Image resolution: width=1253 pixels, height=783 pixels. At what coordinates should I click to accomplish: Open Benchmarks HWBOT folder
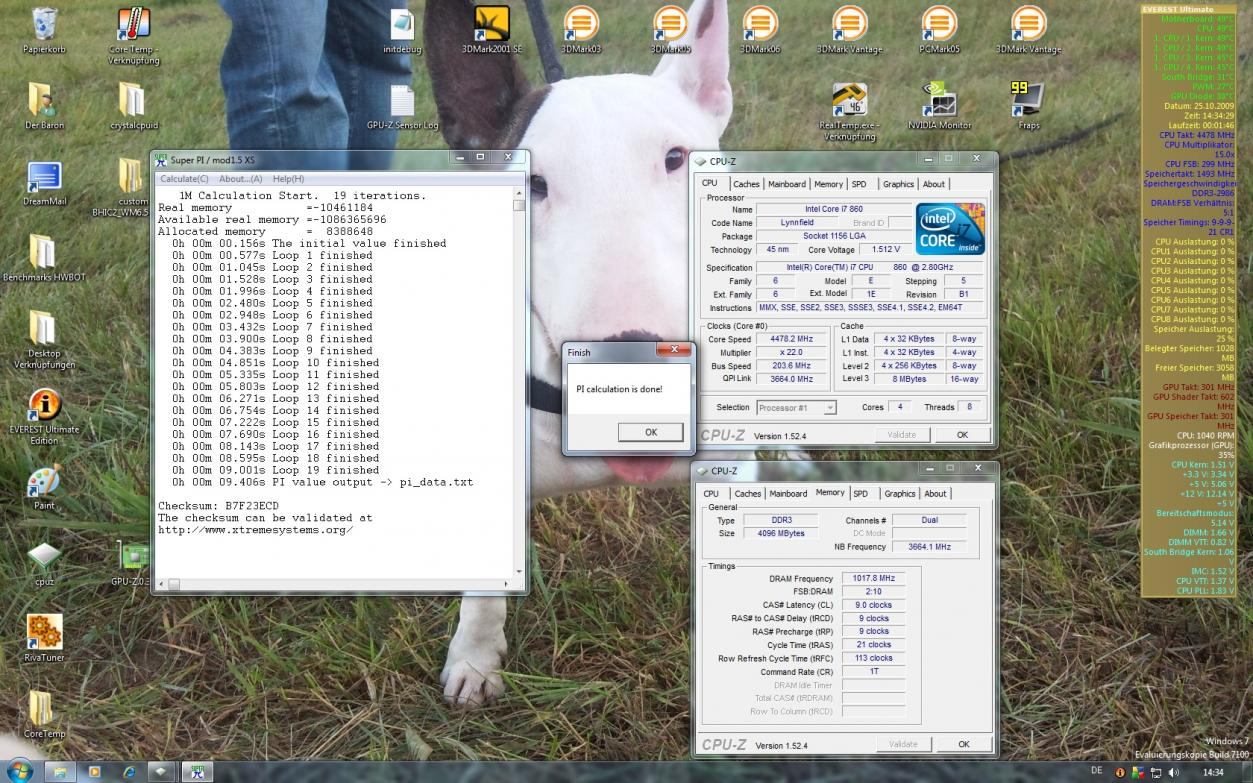pyautogui.click(x=43, y=252)
